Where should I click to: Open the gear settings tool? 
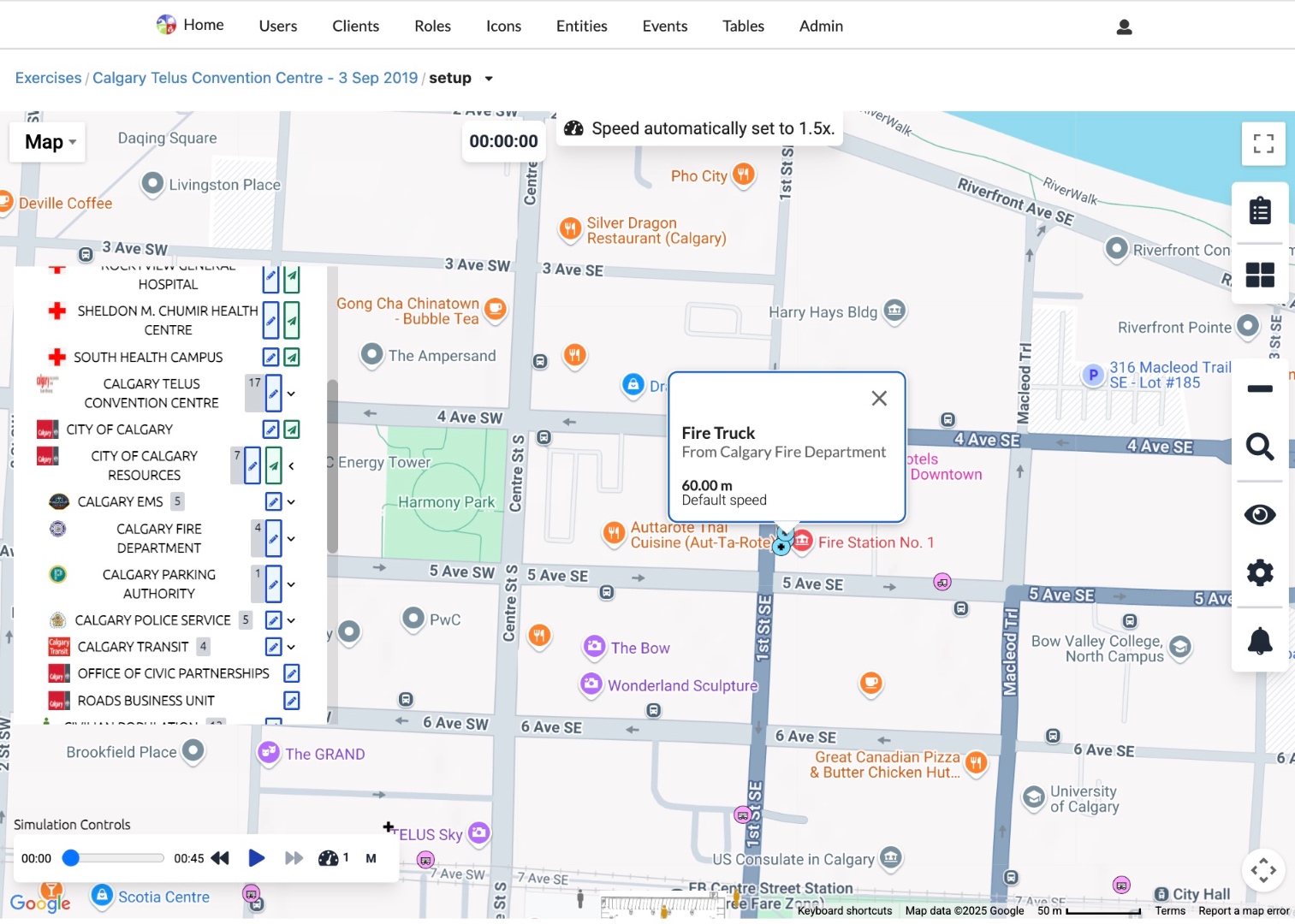1260,572
